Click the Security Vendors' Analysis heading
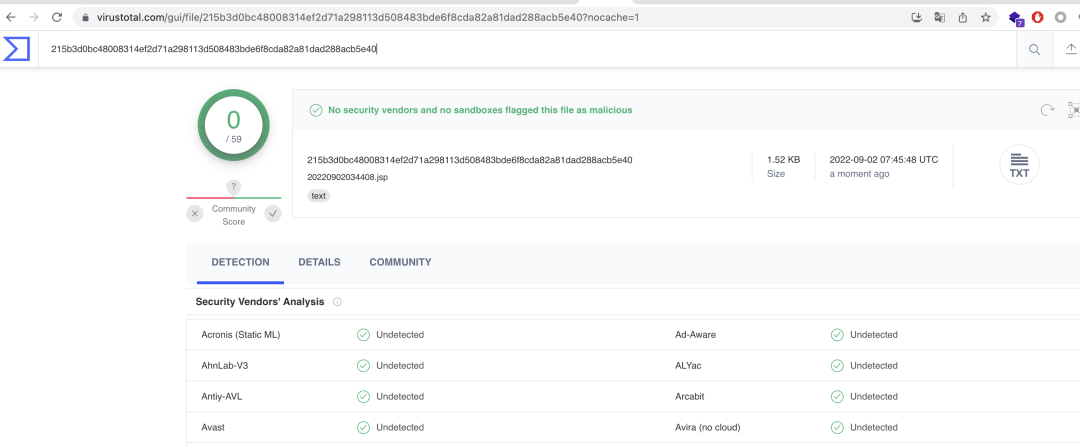The image size is (1080, 447). click(260, 302)
